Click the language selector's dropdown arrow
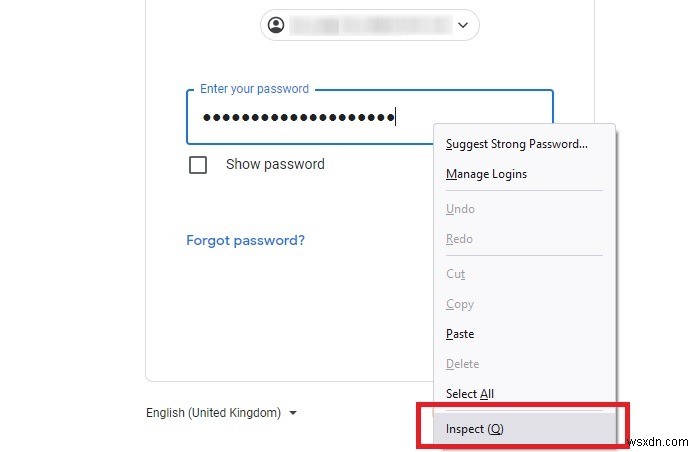This screenshot has width=700, height=452. [x=292, y=412]
